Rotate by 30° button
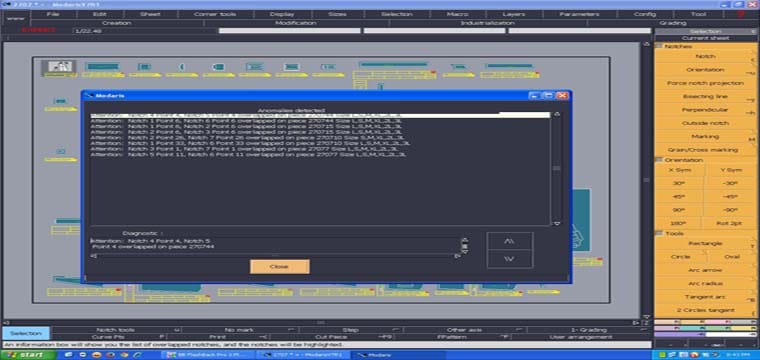Viewport: 760px width, 360px height. click(x=679, y=184)
